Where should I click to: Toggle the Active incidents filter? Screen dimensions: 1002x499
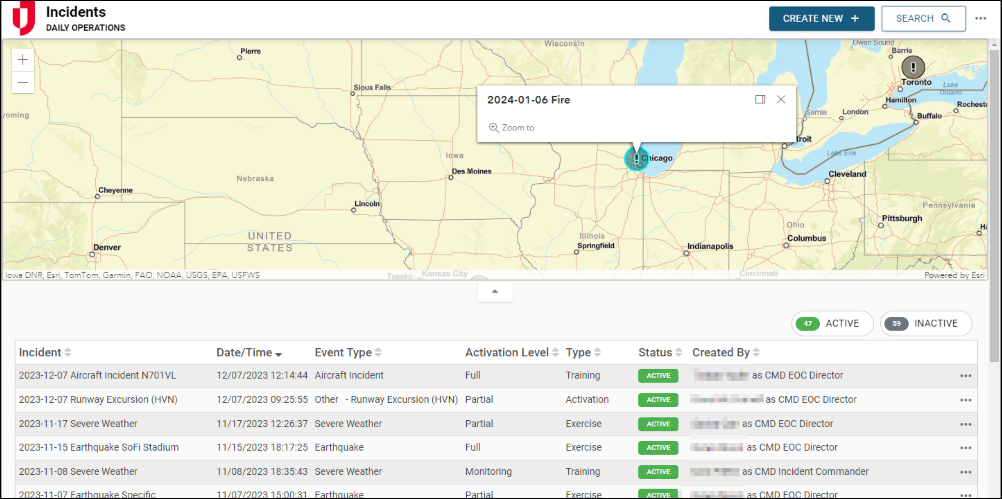[x=832, y=323]
